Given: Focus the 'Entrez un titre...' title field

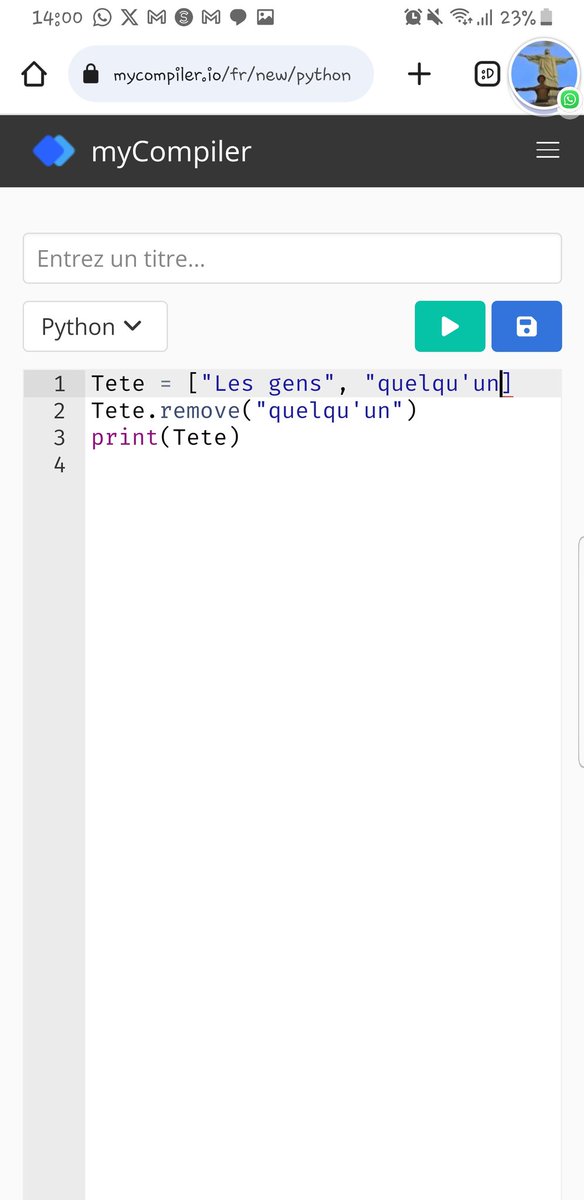Looking at the screenshot, I should pos(292,259).
